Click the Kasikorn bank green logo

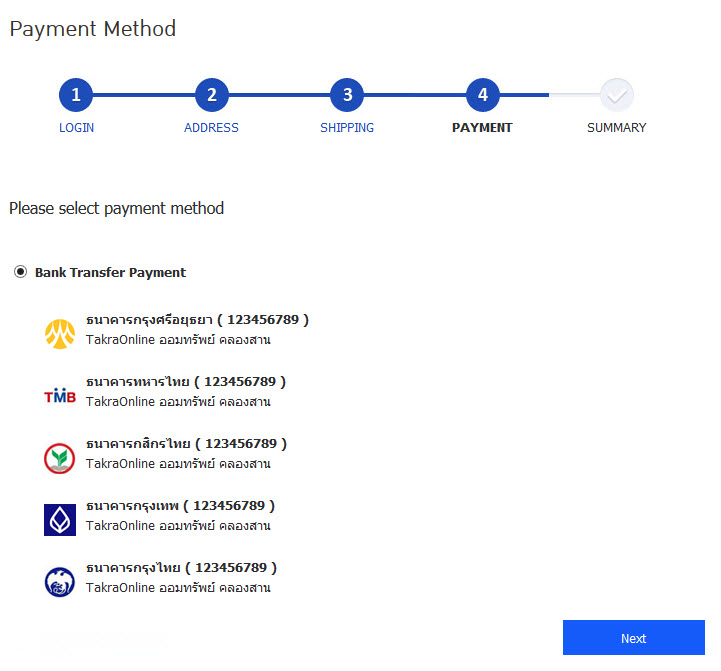(x=60, y=458)
